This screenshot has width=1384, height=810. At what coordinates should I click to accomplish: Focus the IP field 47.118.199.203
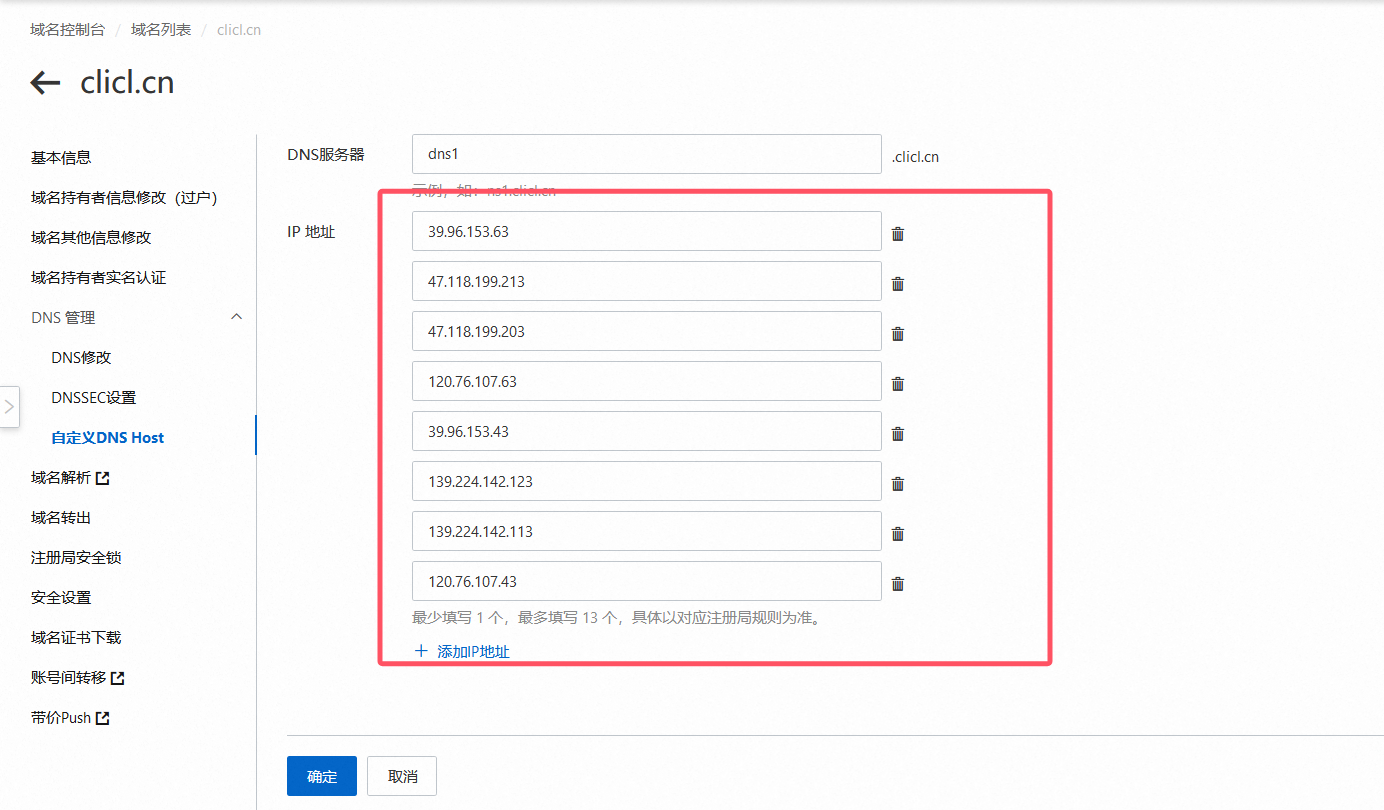pyautogui.click(x=647, y=331)
